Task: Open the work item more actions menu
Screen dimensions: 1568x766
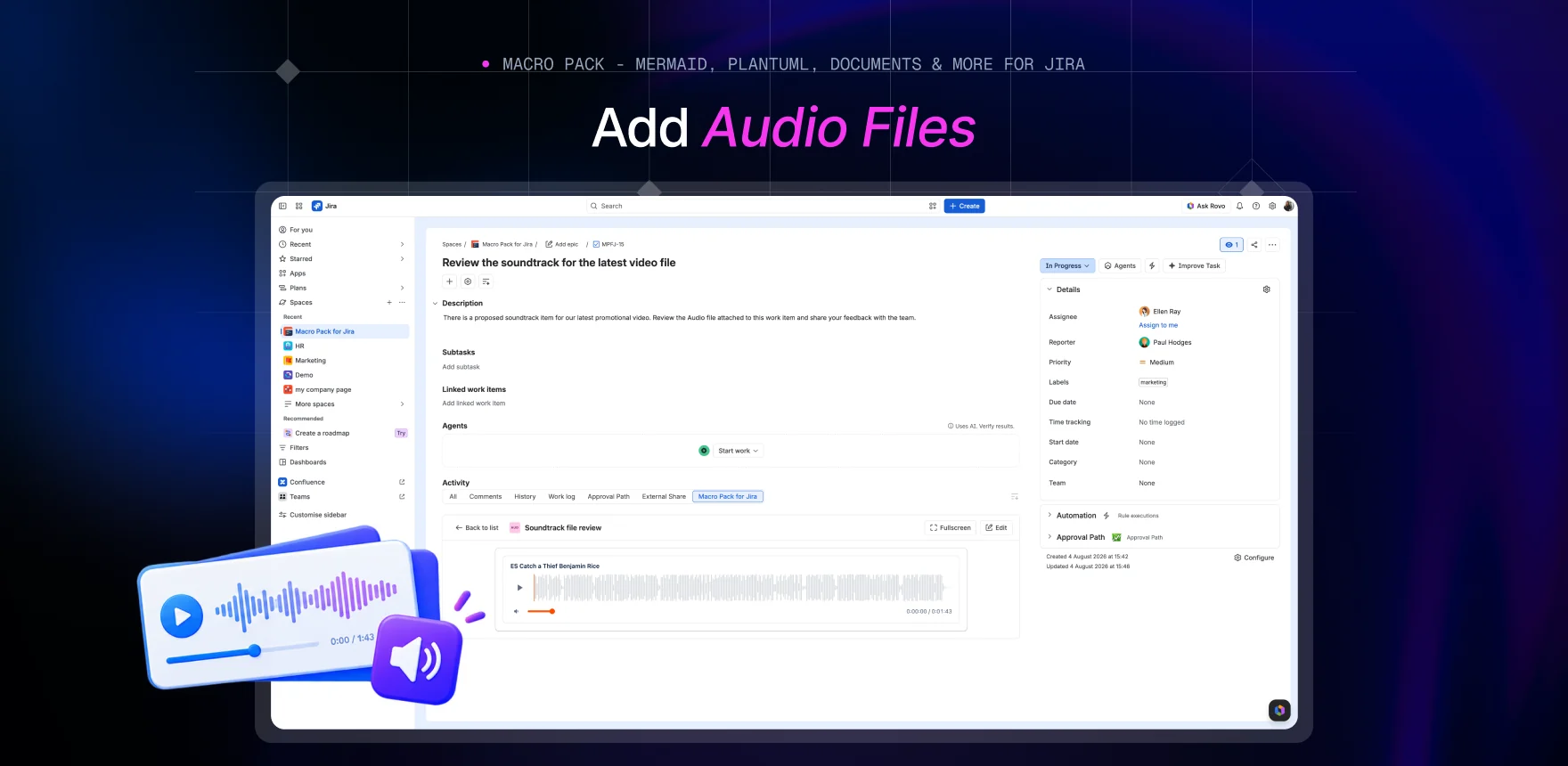Action: (1272, 245)
